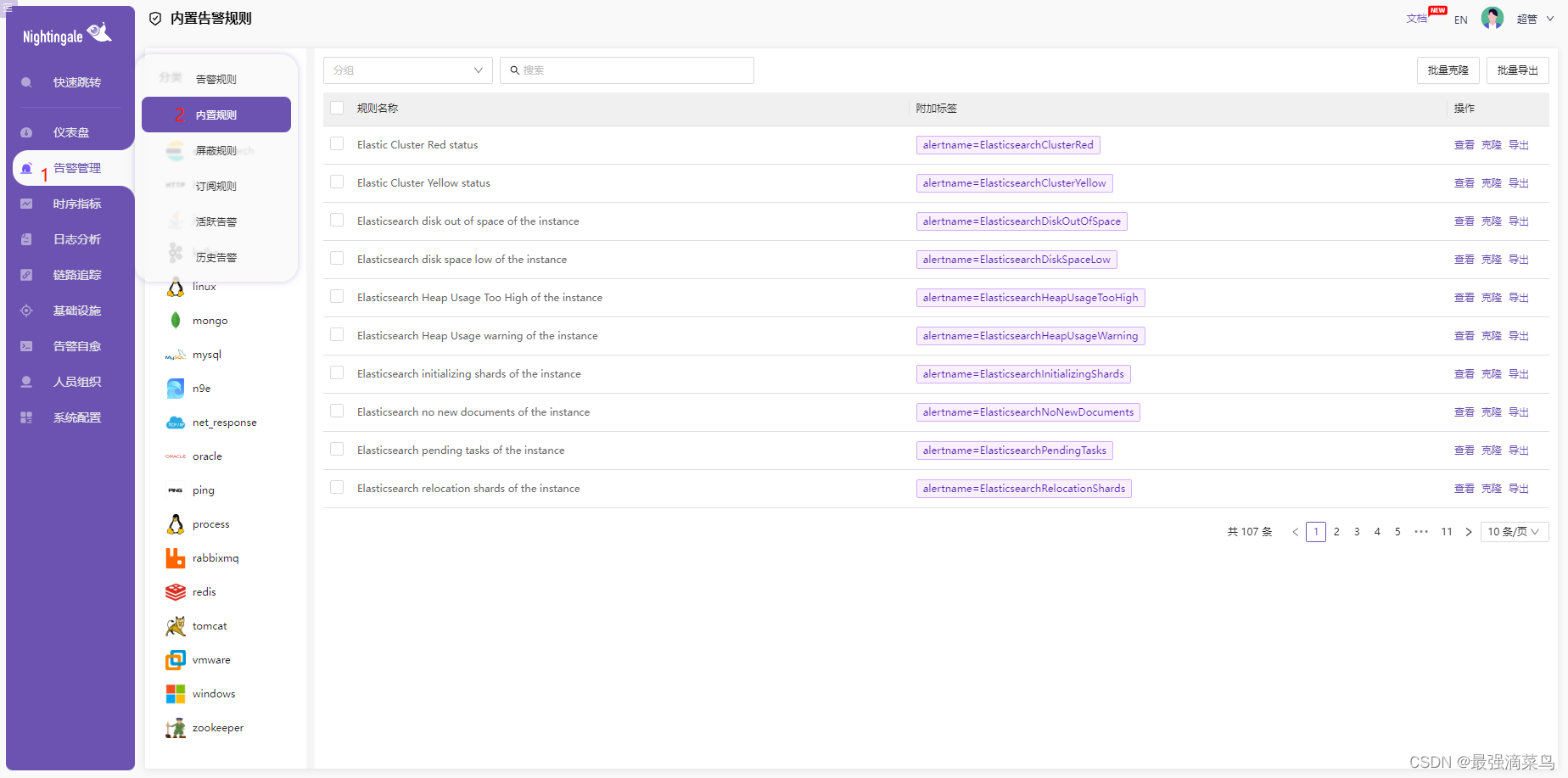Check Elastic Cluster Red status row
Screen dimensions: 1568x778
point(337,144)
